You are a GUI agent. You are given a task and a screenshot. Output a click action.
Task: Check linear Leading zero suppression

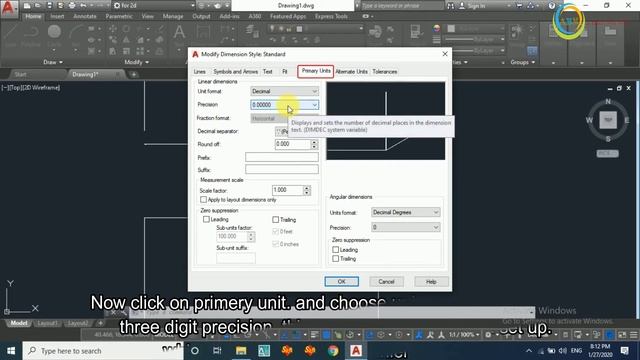pos(206,220)
